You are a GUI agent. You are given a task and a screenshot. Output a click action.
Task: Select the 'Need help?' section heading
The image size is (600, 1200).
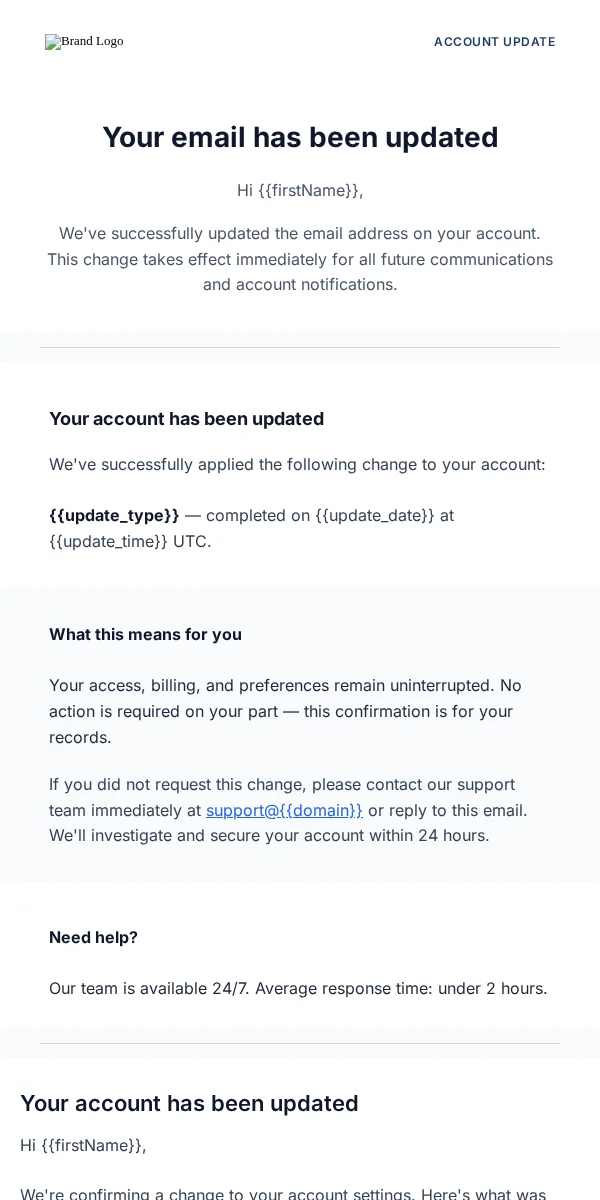[93, 937]
